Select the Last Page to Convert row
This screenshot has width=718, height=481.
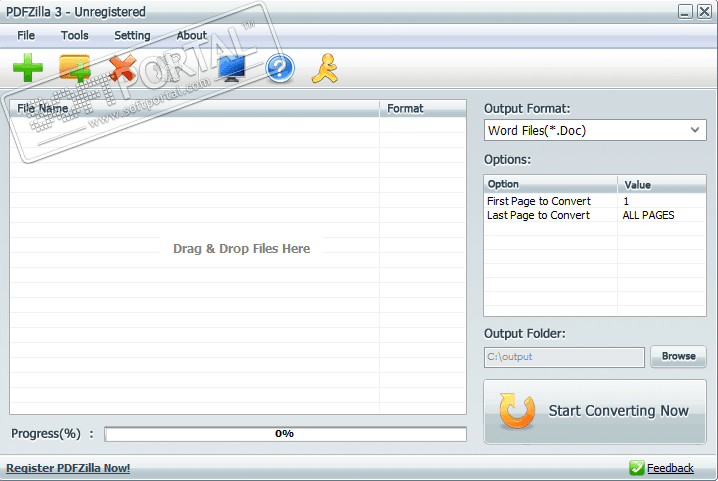pos(595,215)
